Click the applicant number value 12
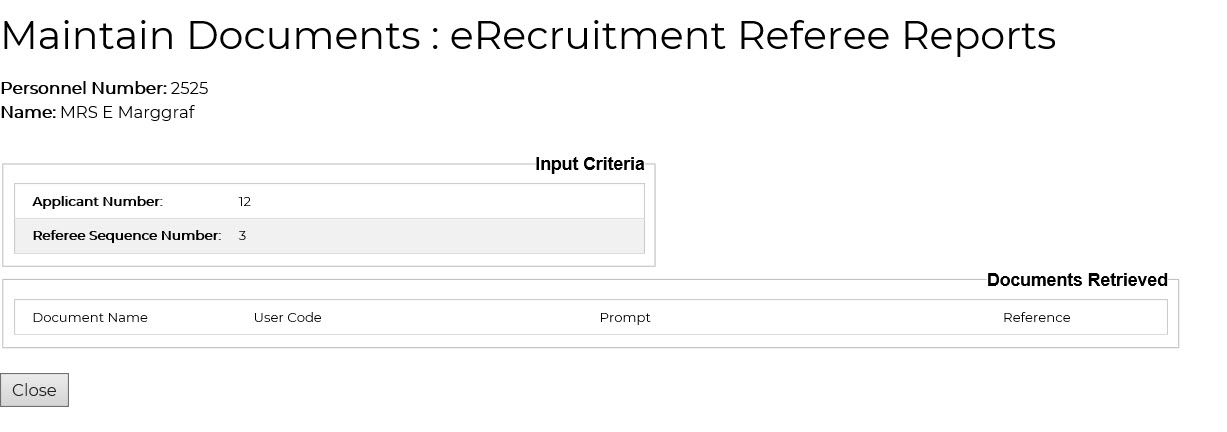This screenshot has width=1227, height=432. point(245,201)
